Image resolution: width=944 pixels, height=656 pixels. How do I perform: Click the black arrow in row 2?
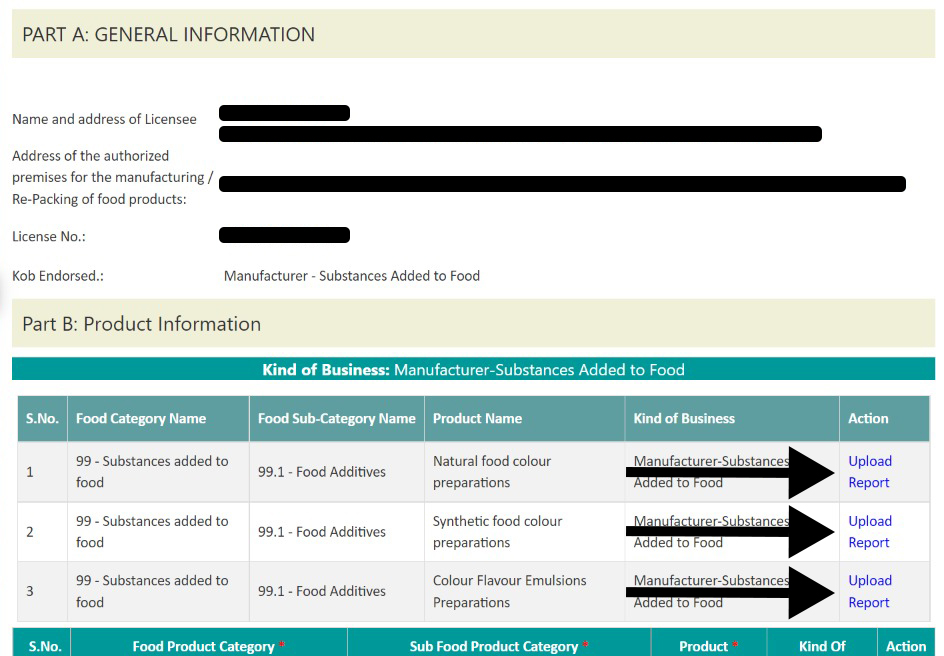coord(730,531)
